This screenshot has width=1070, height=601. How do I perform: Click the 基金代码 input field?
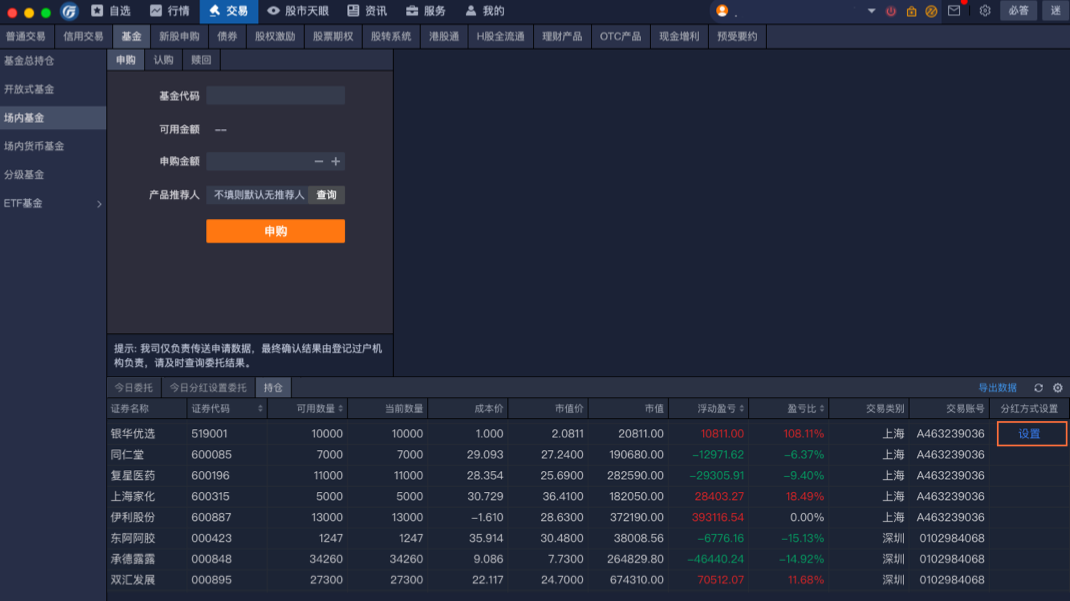point(275,96)
